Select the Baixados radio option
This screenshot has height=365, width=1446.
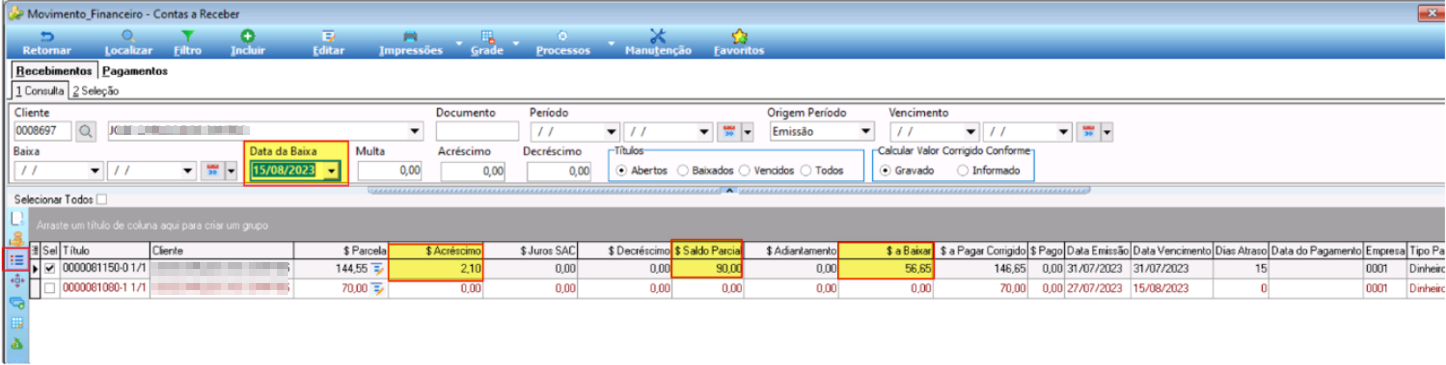tap(683, 170)
